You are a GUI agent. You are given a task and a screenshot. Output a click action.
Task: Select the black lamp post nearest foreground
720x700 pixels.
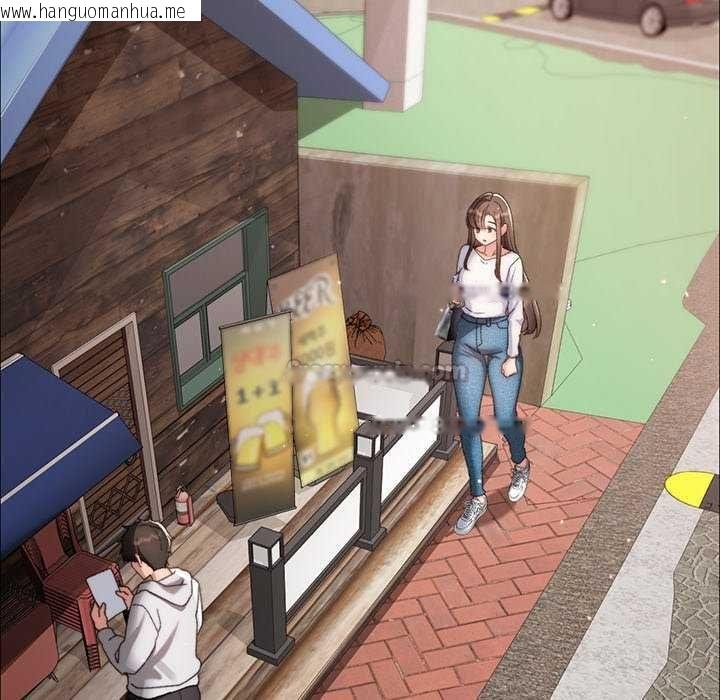(269, 595)
